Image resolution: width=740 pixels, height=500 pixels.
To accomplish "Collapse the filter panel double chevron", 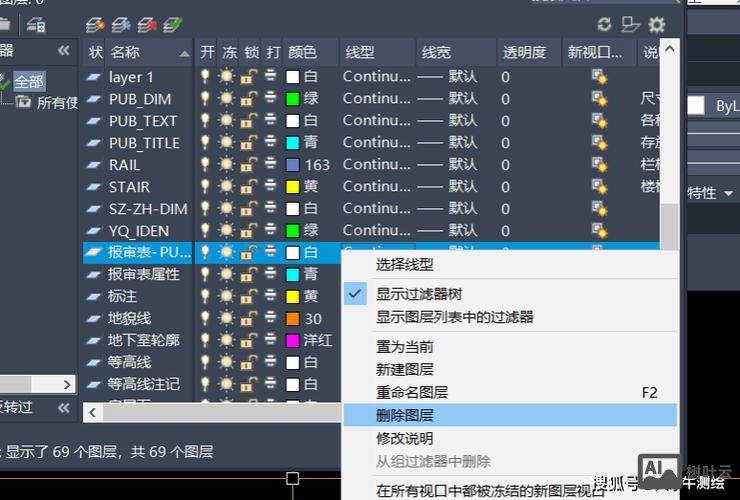I will pos(64,50).
